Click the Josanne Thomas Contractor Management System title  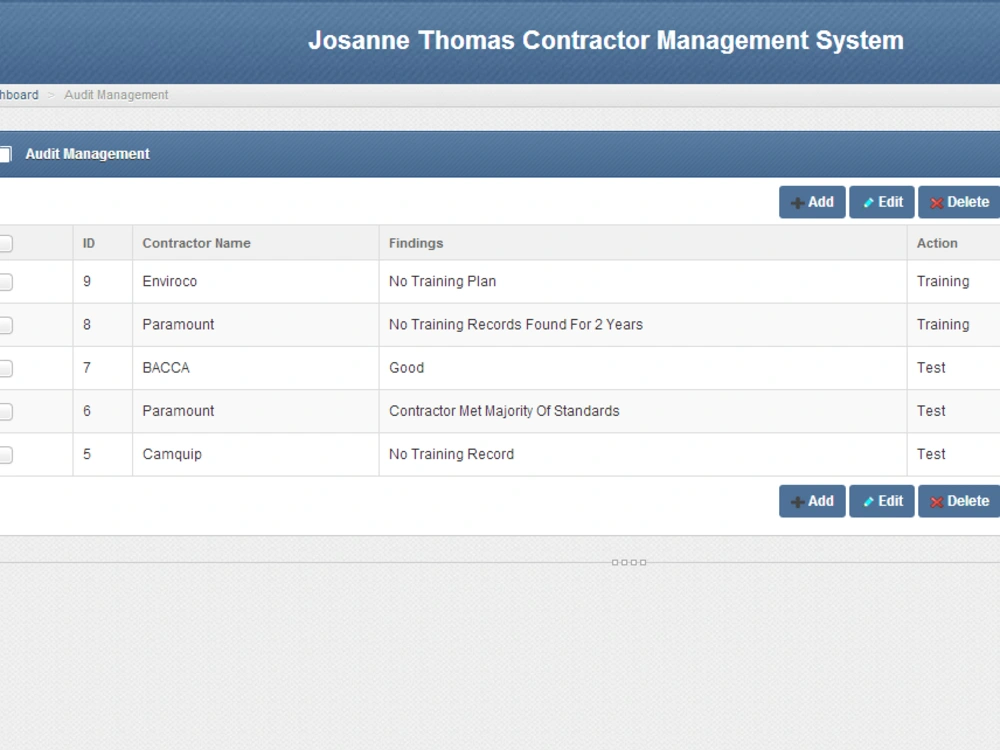click(x=606, y=40)
